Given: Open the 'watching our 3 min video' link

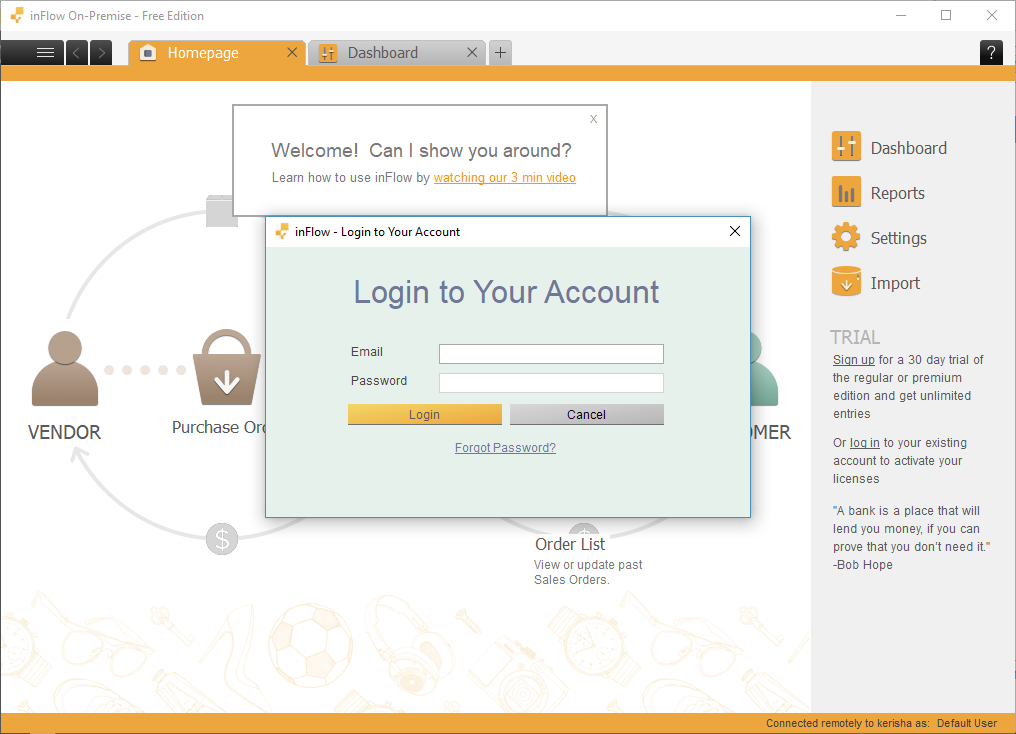Looking at the screenshot, I should (505, 178).
